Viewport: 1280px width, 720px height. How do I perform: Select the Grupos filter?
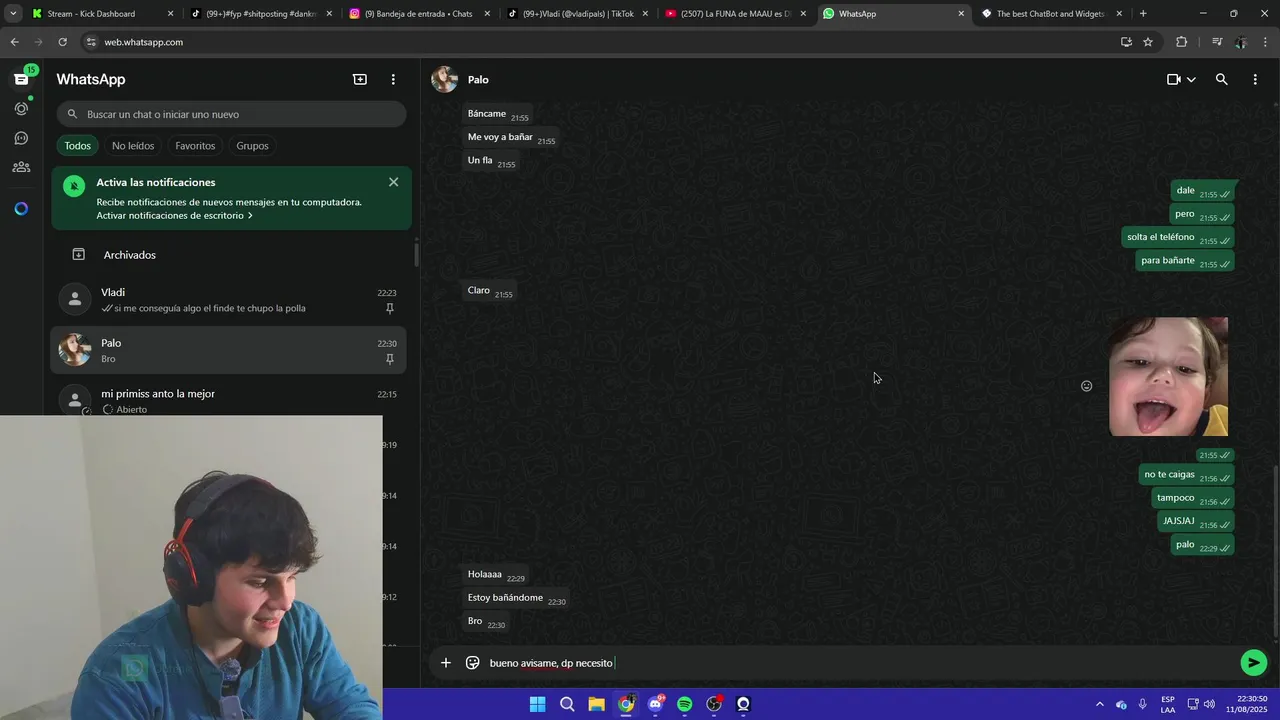pyautogui.click(x=252, y=146)
